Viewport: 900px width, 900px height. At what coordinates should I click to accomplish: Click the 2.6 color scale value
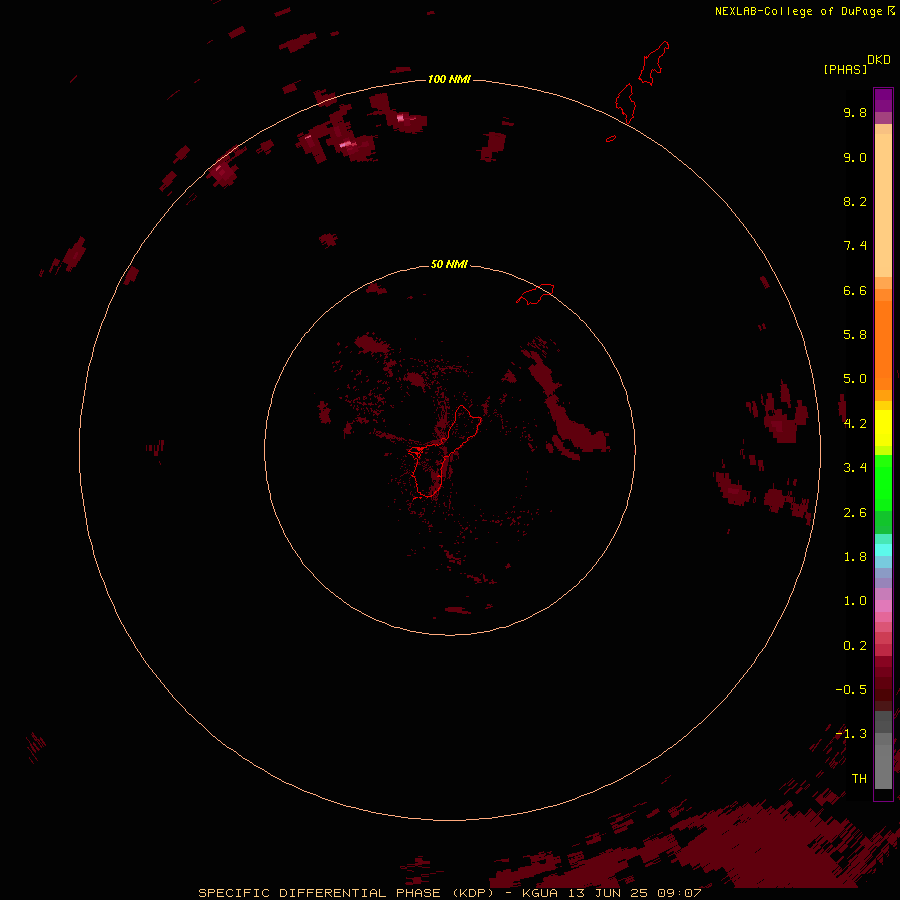[x=855, y=513]
